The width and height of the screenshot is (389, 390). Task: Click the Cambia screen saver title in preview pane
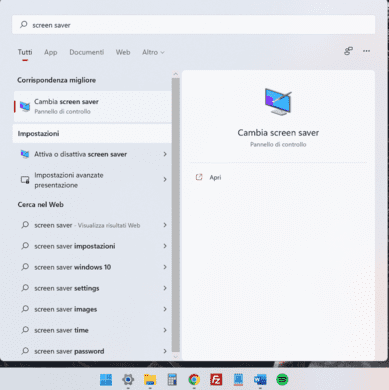[x=278, y=133]
